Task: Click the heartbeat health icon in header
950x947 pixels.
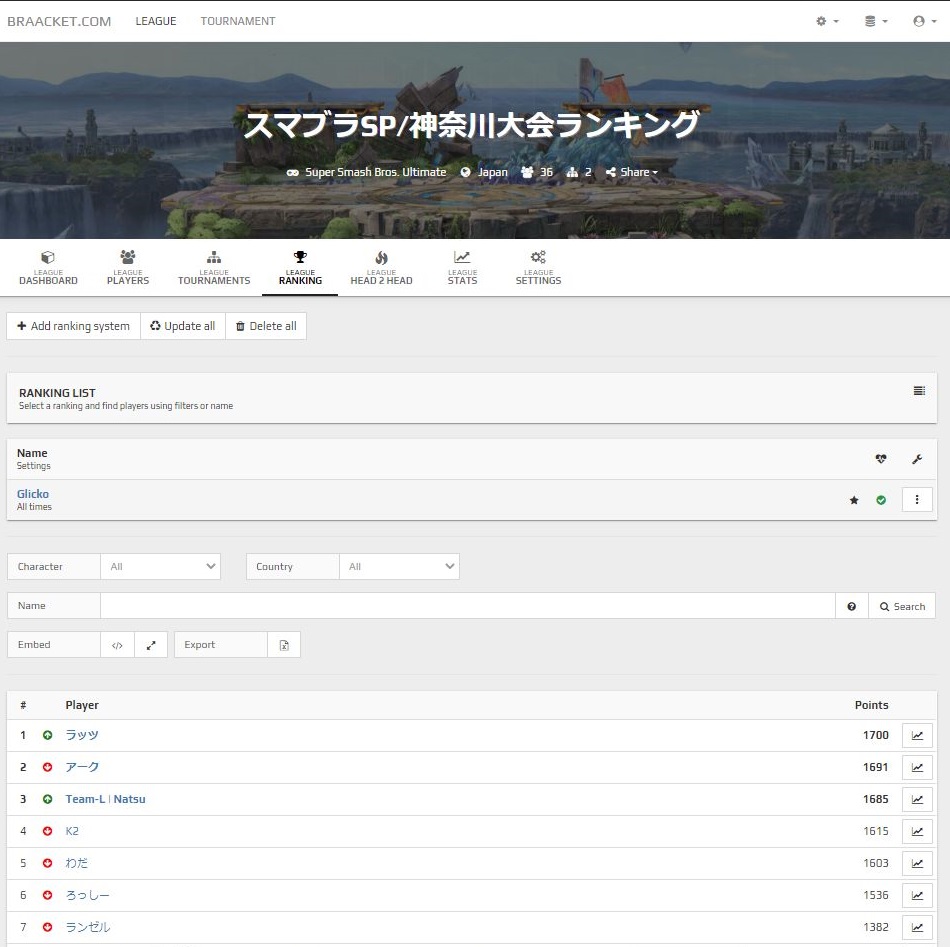Action: pyautogui.click(x=881, y=459)
